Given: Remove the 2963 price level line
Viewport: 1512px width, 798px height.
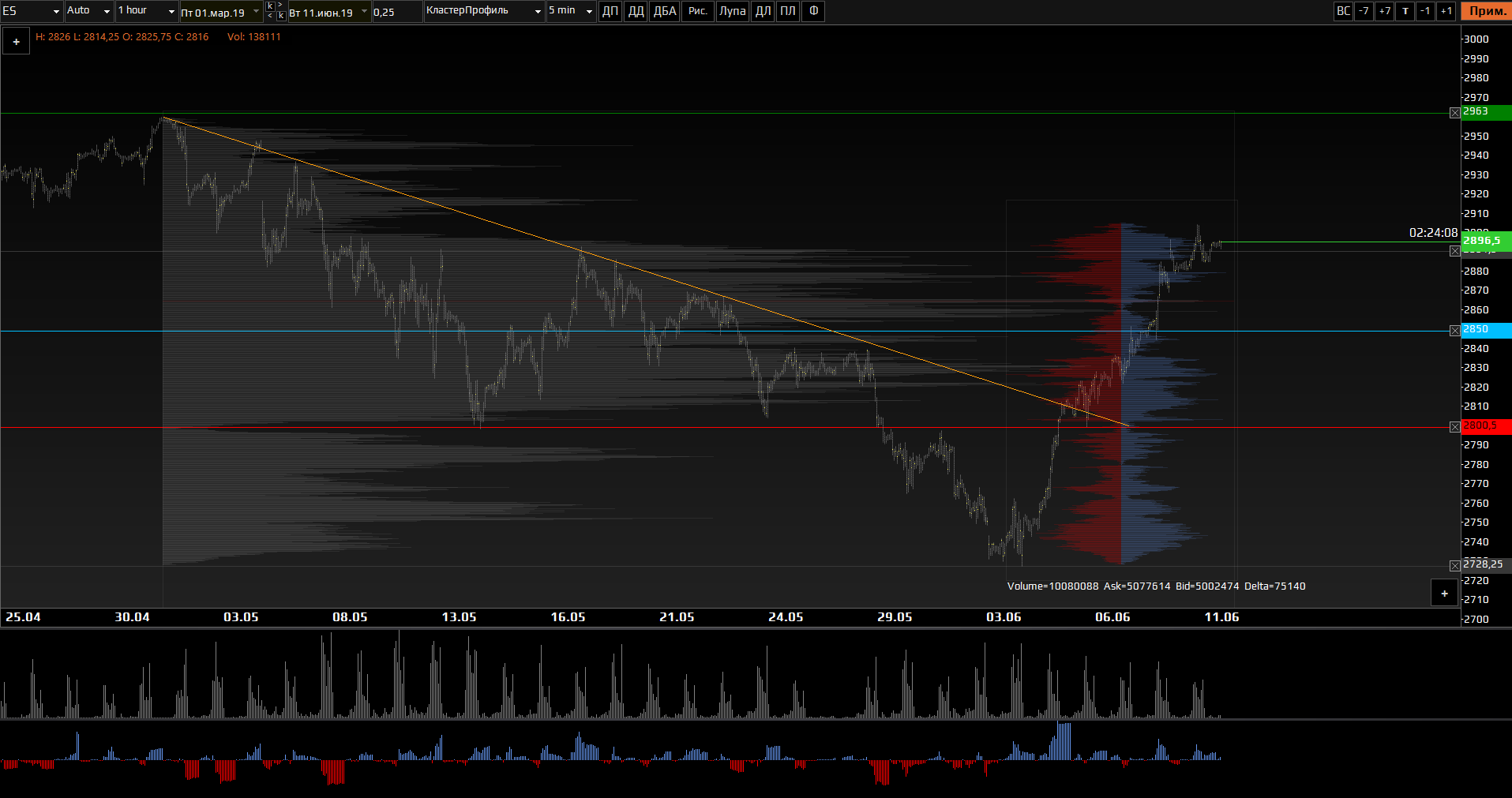Looking at the screenshot, I should pos(1454,113).
